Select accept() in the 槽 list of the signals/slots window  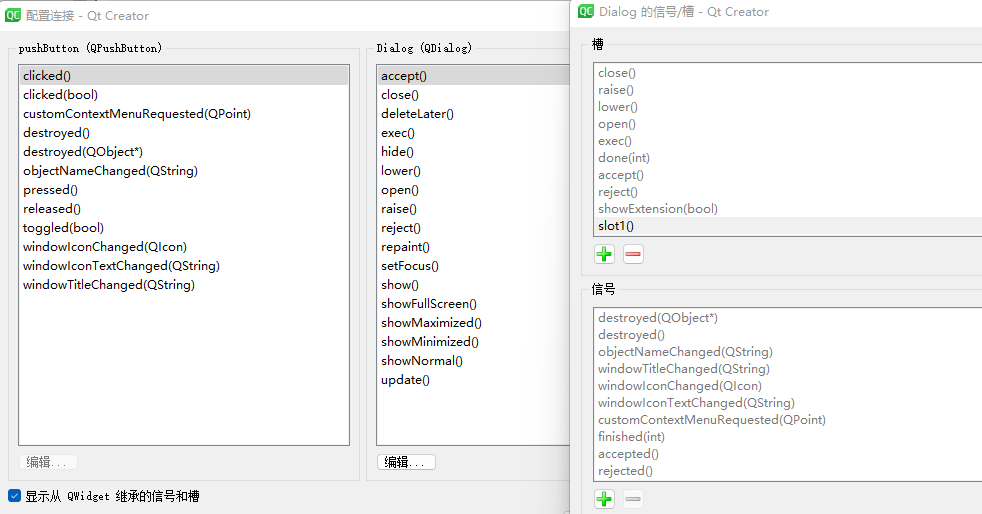tap(788, 175)
